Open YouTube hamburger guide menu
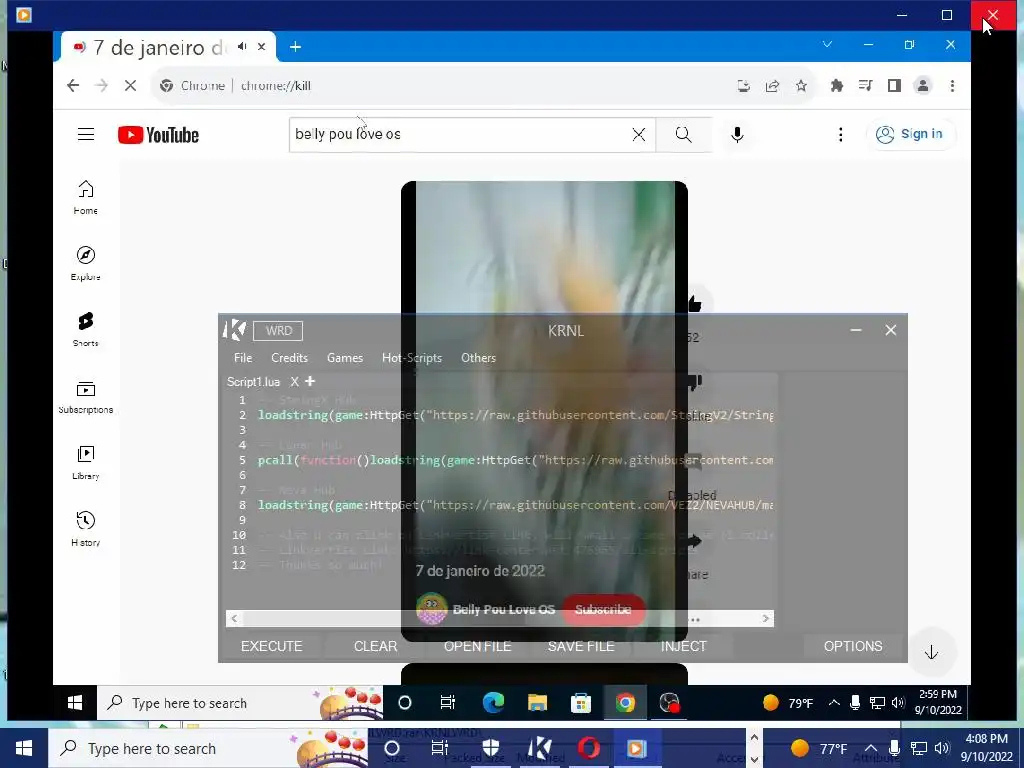1024x768 pixels. 86,135
